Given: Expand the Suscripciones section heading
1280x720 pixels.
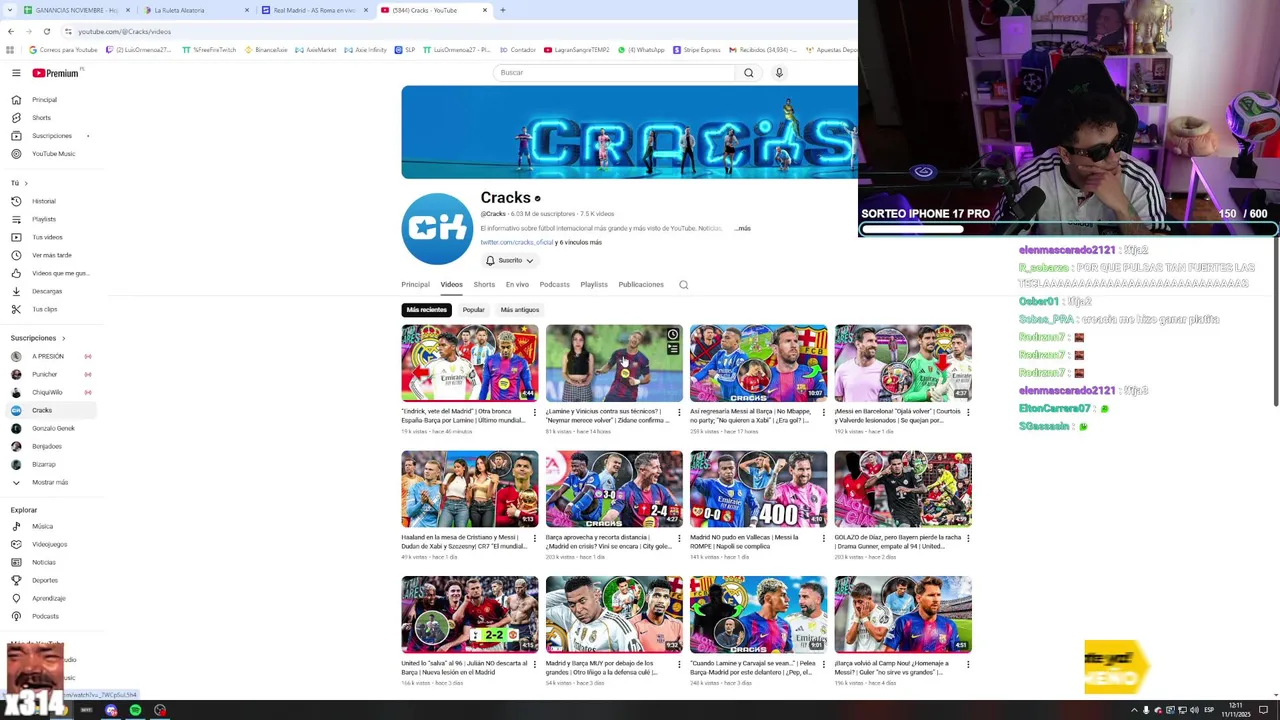Looking at the screenshot, I should tap(38, 338).
